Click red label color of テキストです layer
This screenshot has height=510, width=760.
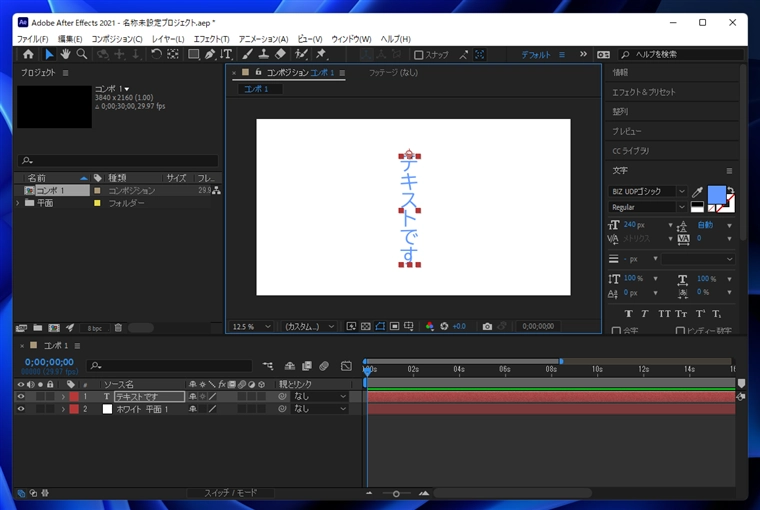[x=74, y=397]
